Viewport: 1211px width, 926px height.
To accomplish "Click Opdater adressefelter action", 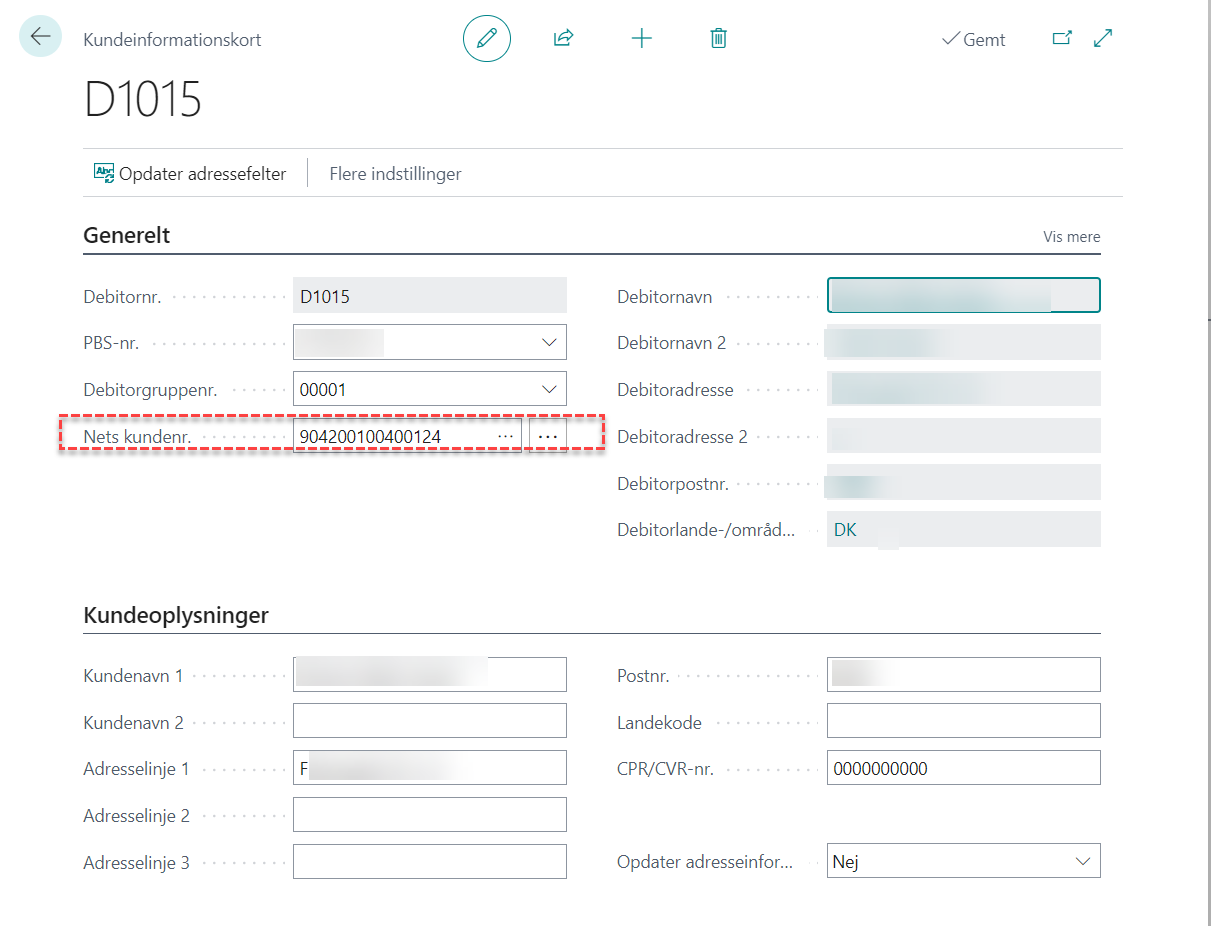I will coord(190,174).
